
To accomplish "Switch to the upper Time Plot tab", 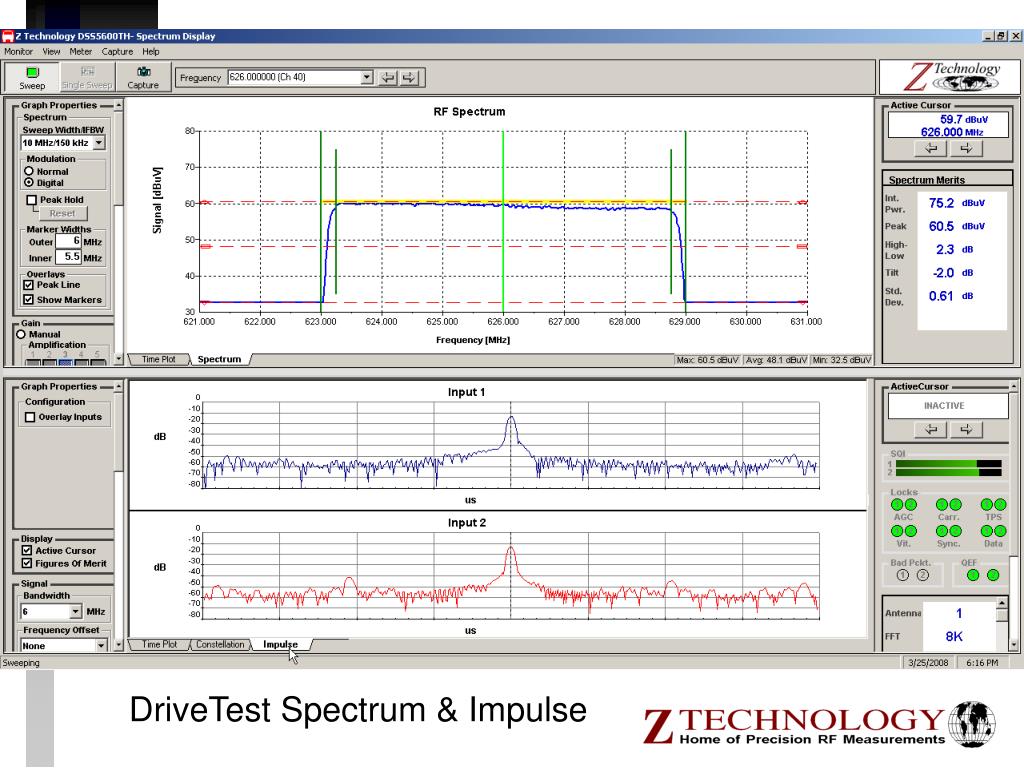I will pyautogui.click(x=159, y=359).
